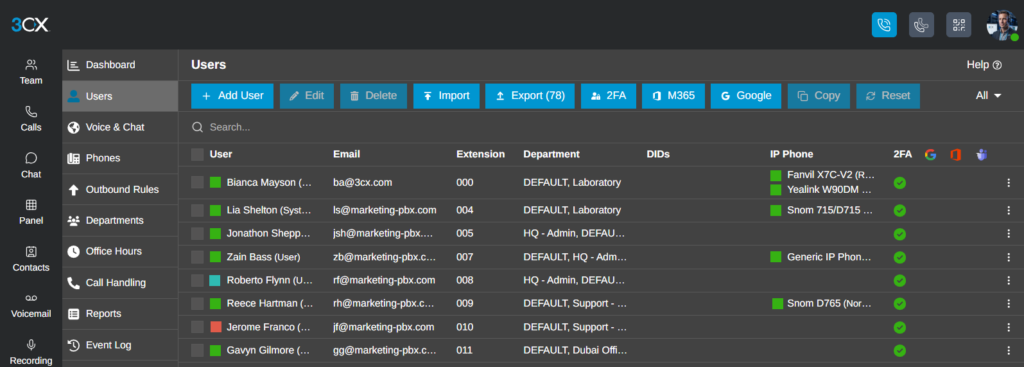Open Voicemail in left rail
This screenshot has width=1024, height=367.
(31, 306)
